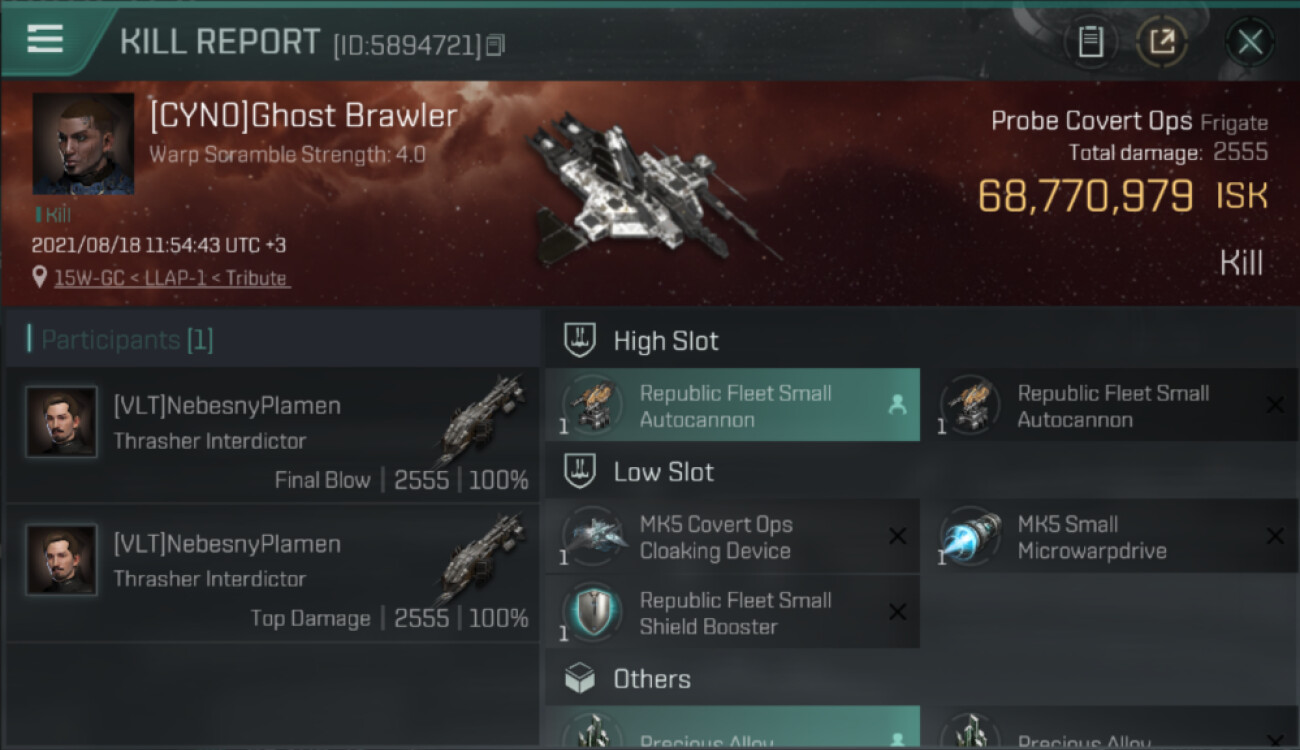This screenshot has width=1300, height=750.
Task: Select the Final Blow participant entry
Action: point(273,435)
